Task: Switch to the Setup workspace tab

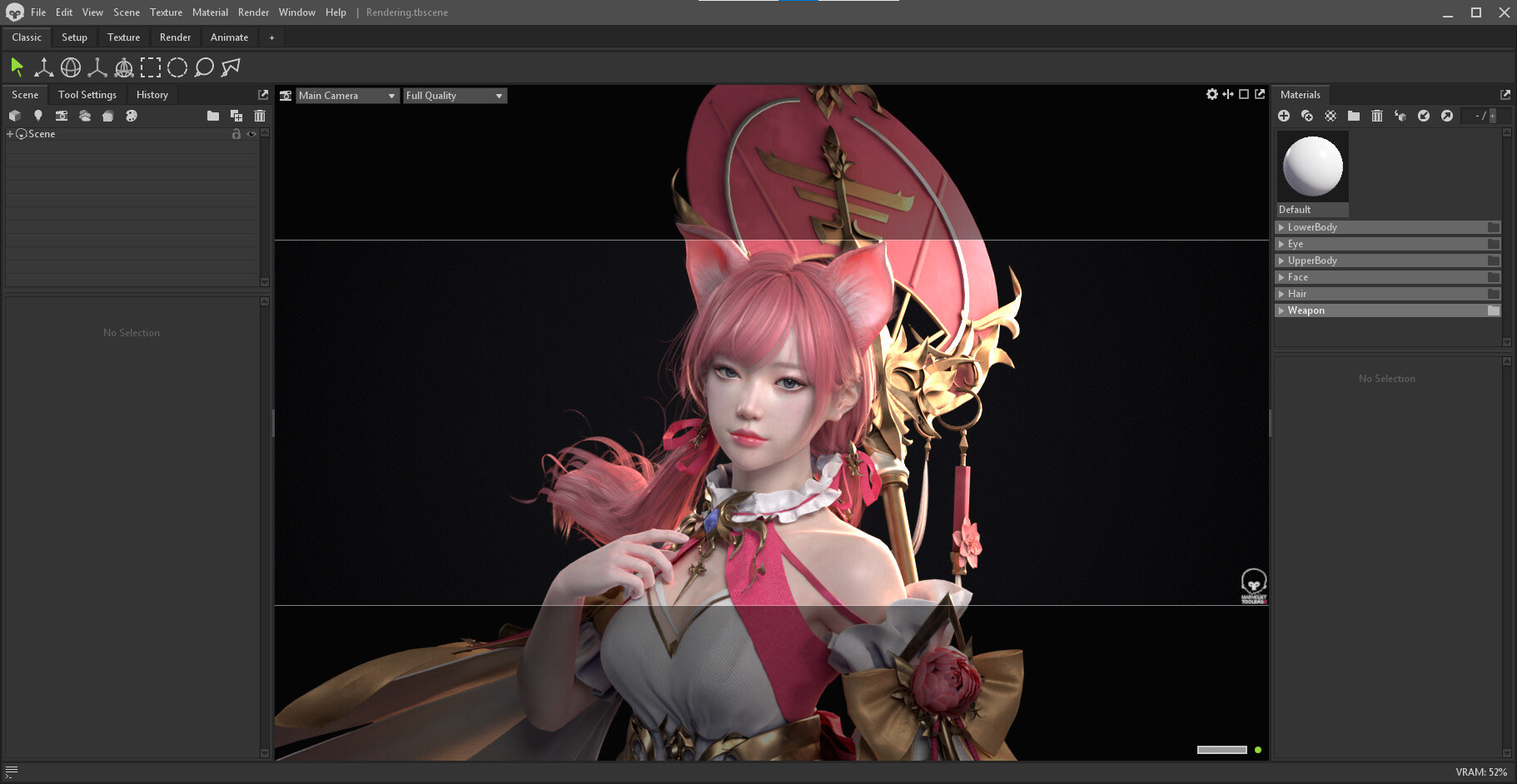Action: (74, 37)
